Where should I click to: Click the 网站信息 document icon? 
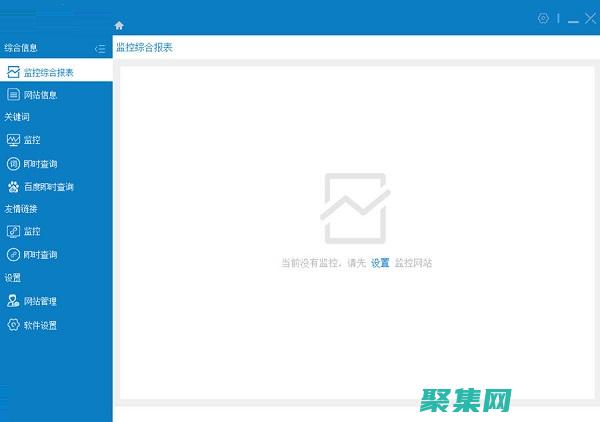click(13, 95)
